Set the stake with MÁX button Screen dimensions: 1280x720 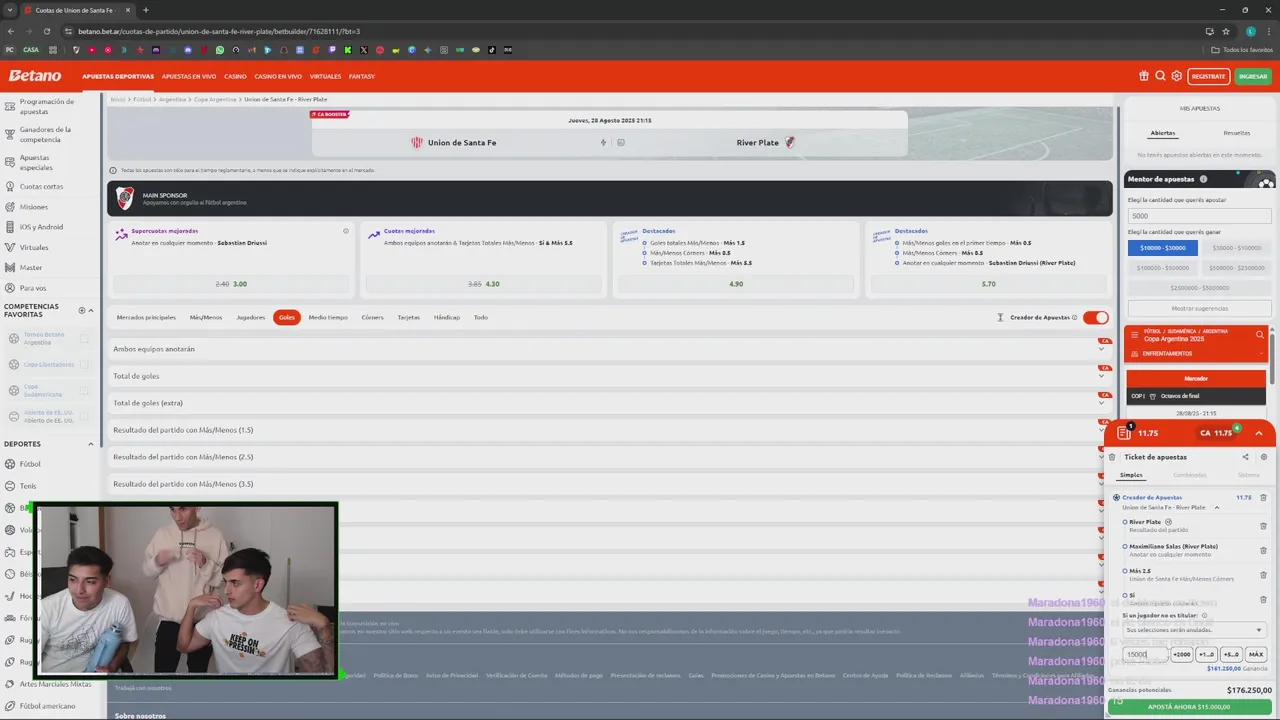1256,654
